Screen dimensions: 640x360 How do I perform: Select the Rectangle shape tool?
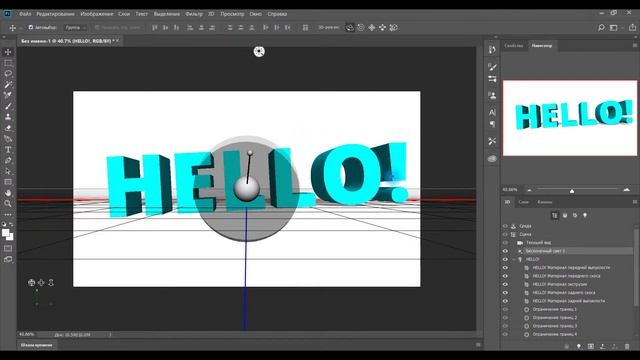[x=8, y=182]
